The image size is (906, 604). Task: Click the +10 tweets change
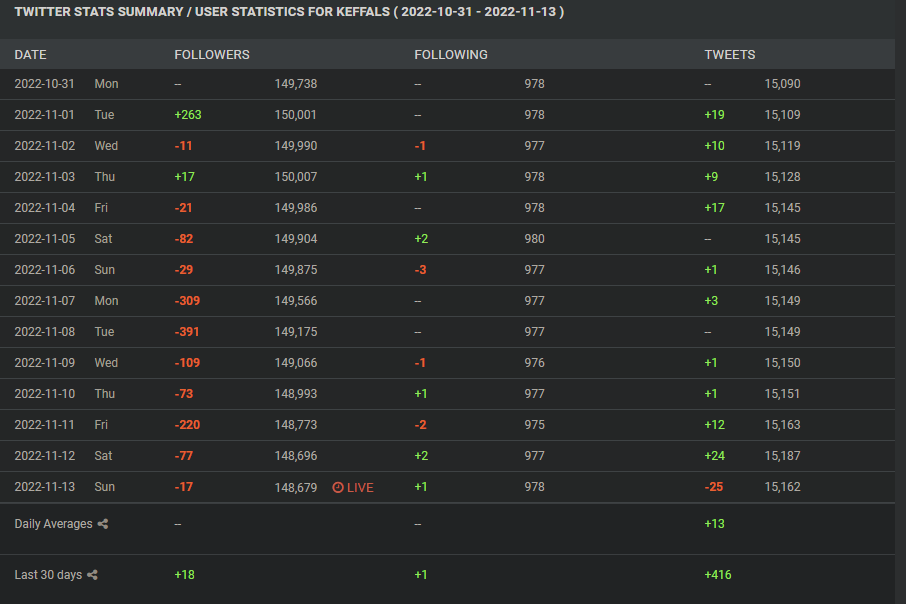(x=714, y=146)
